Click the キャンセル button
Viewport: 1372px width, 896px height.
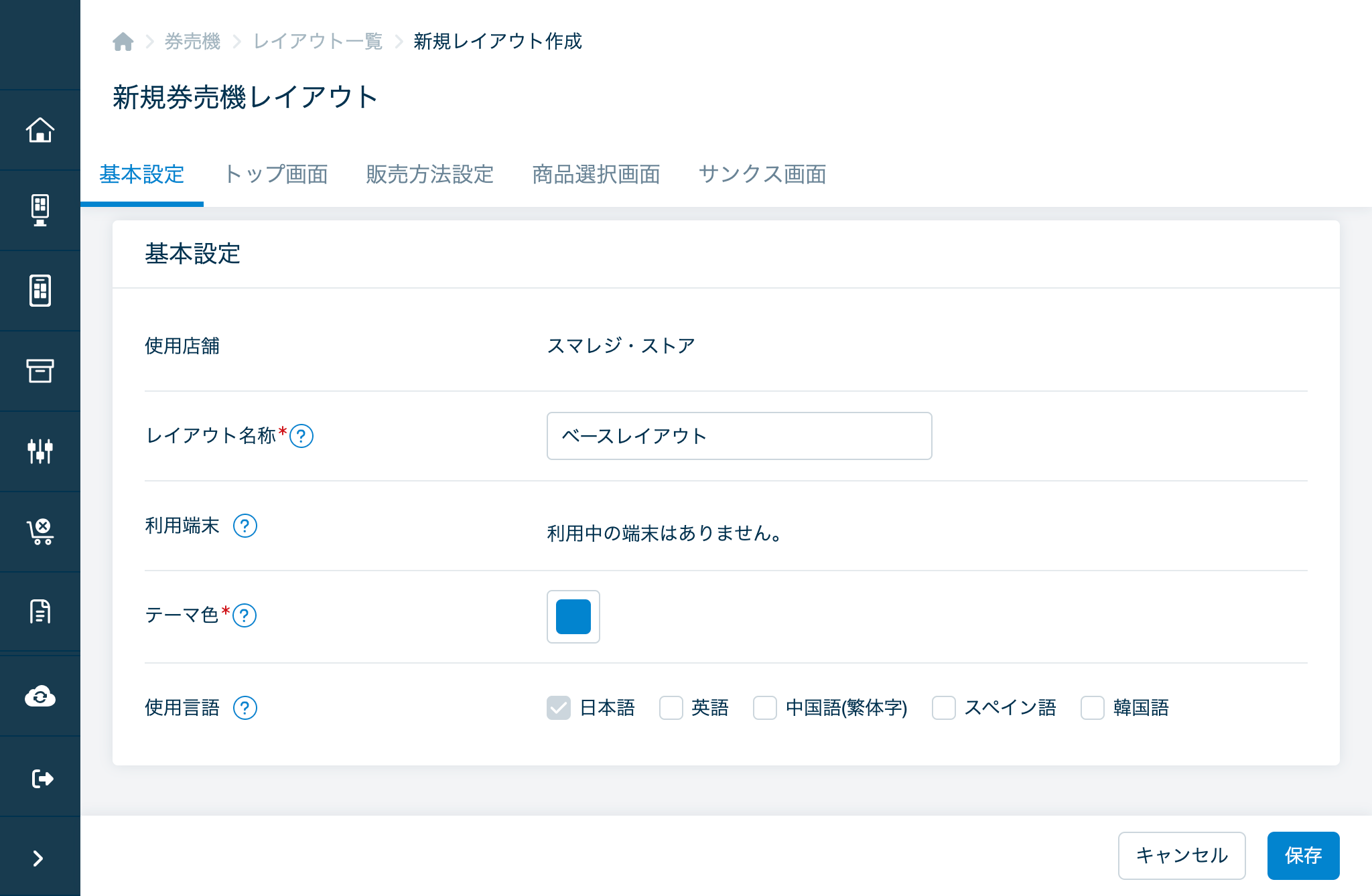coord(1182,856)
